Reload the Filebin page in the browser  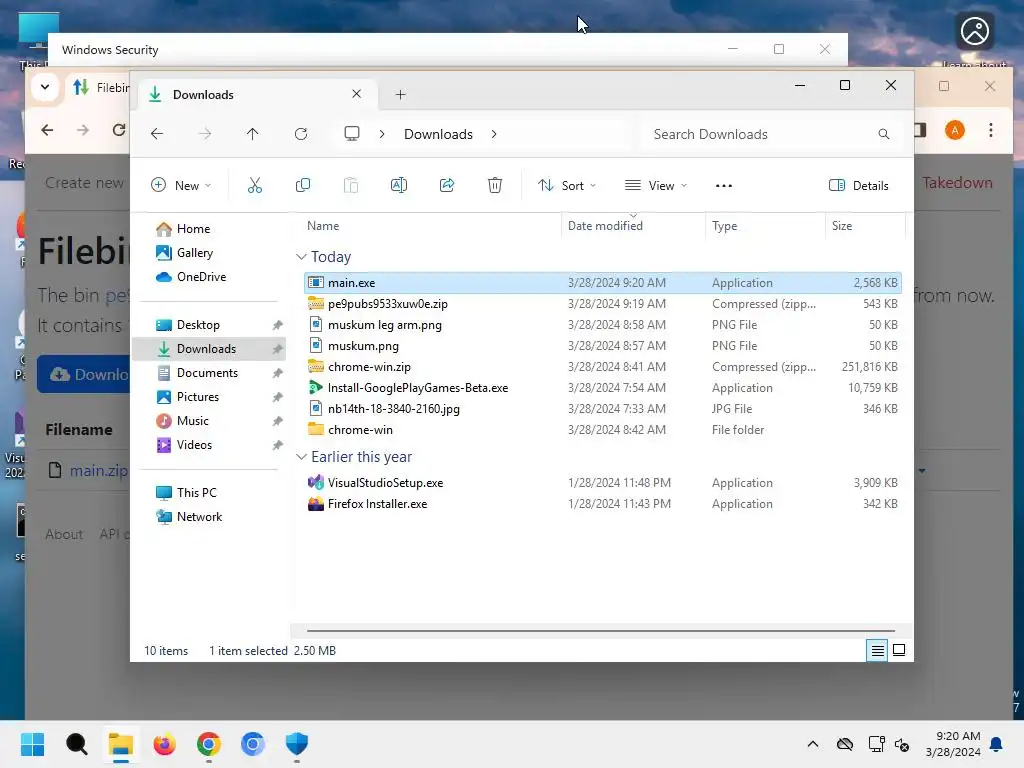click(x=119, y=130)
